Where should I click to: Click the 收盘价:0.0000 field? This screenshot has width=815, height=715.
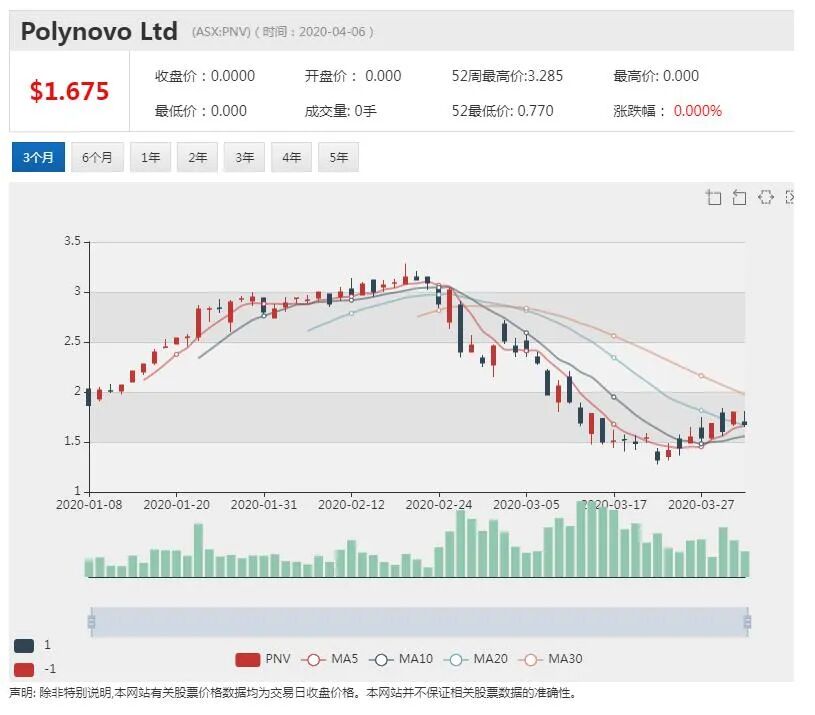(205, 76)
